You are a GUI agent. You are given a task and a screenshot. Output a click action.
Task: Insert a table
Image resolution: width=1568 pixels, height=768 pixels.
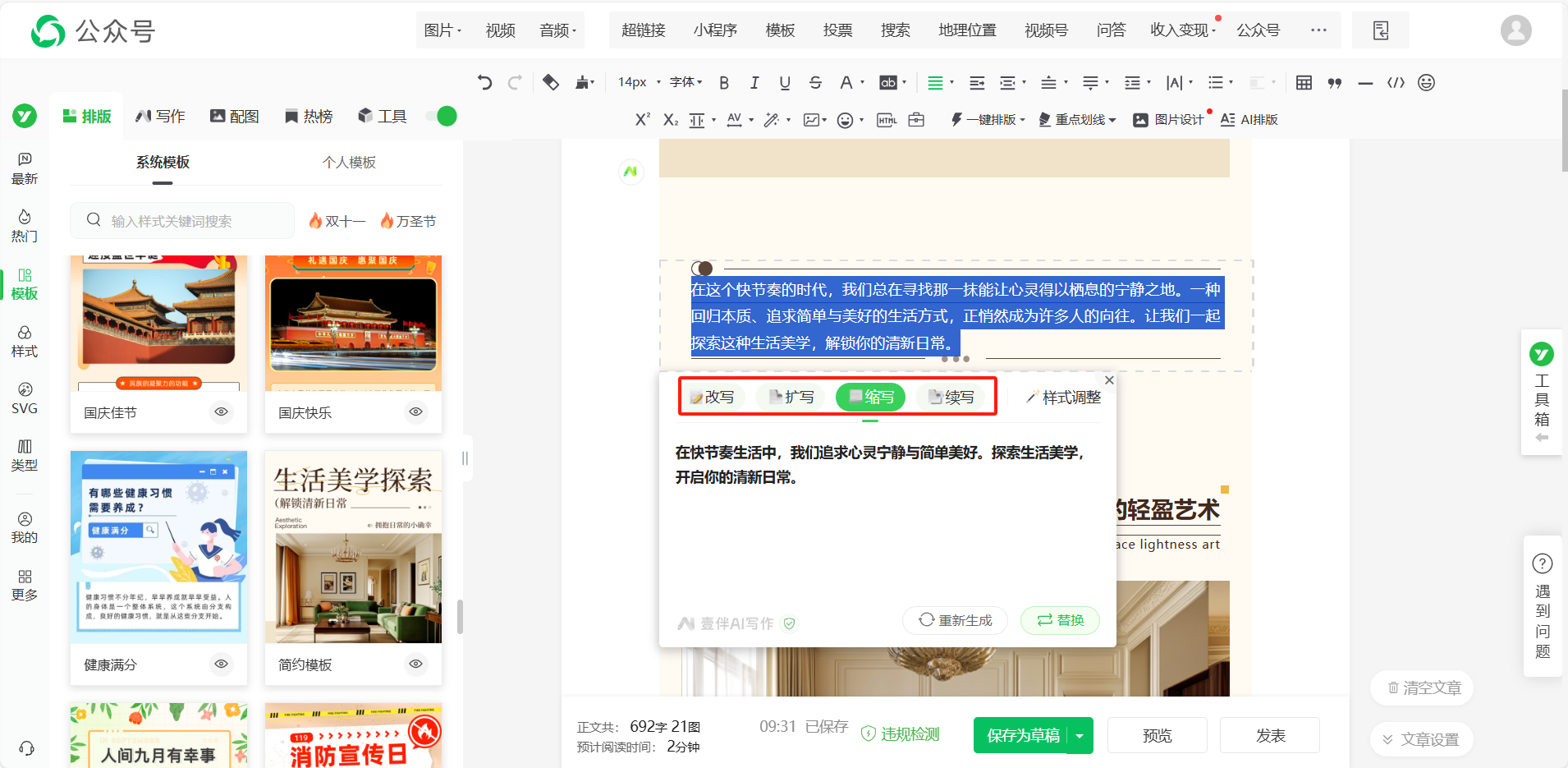pyautogui.click(x=1304, y=82)
